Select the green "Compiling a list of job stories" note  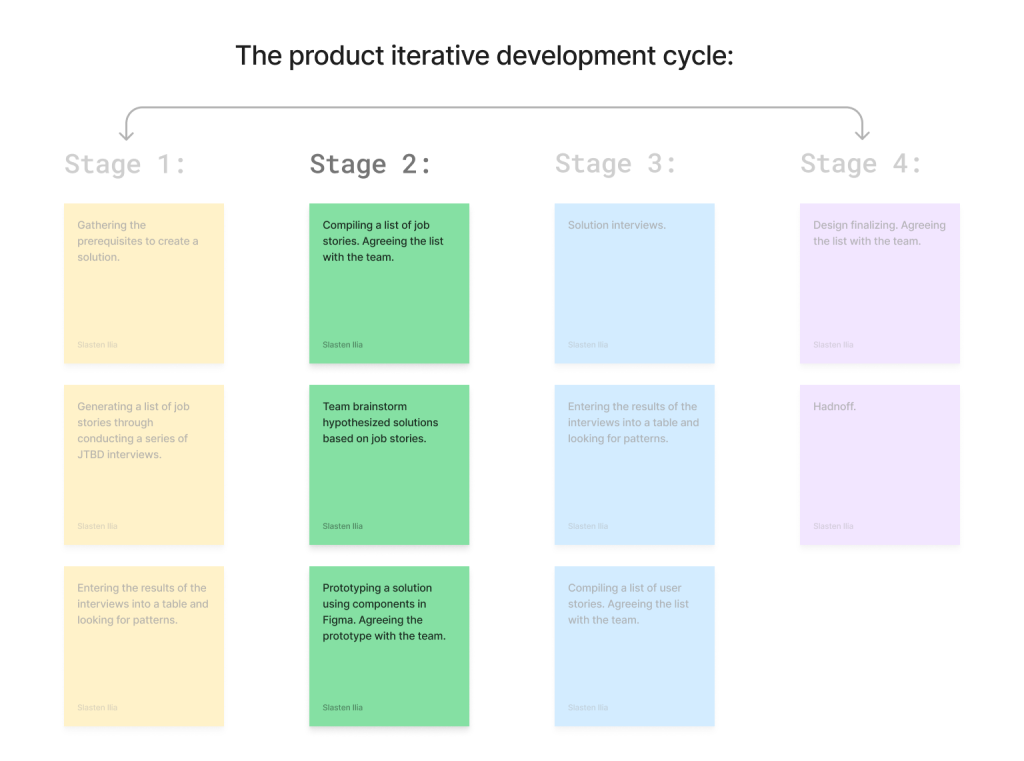389,283
